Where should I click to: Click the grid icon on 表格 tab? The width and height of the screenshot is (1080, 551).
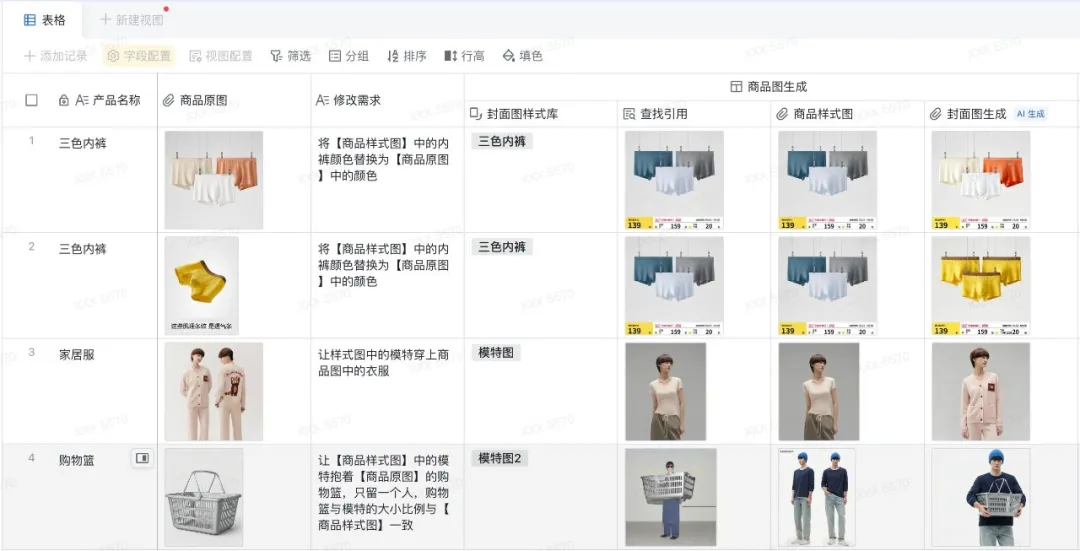click(x=30, y=20)
